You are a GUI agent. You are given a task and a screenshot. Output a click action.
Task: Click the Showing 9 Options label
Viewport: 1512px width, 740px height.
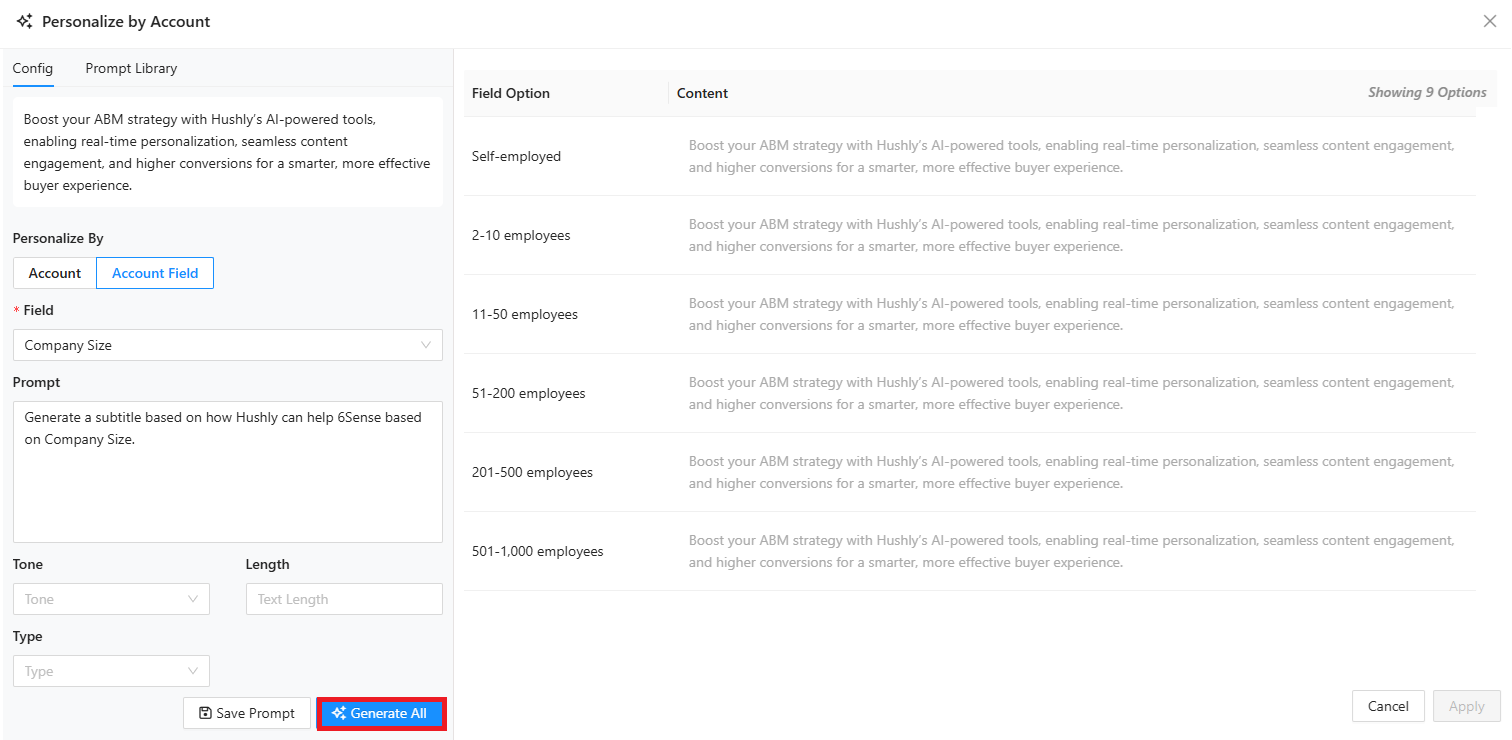(x=1427, y=92)
